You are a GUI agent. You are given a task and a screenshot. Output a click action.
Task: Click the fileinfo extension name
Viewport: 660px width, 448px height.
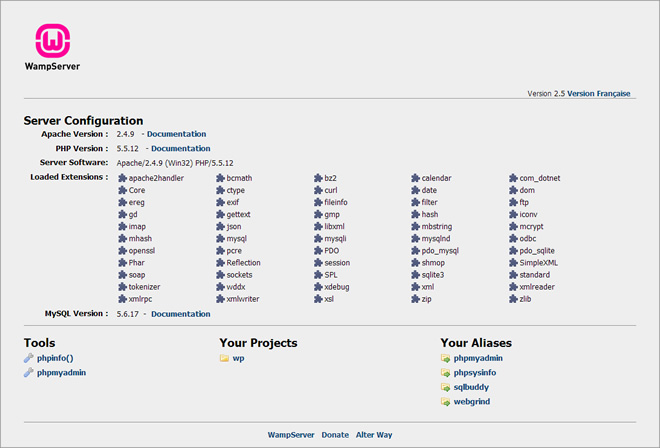tap(336, 203)
